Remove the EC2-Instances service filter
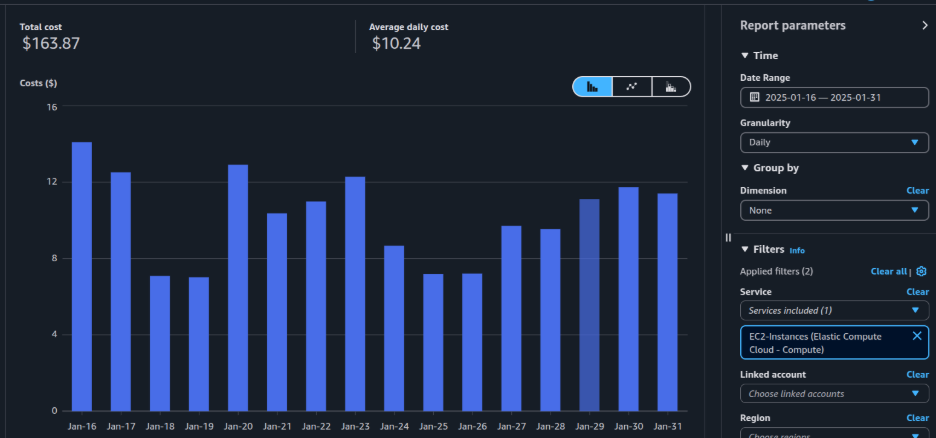The image size is (936, 438). click(x=917, y=336)
